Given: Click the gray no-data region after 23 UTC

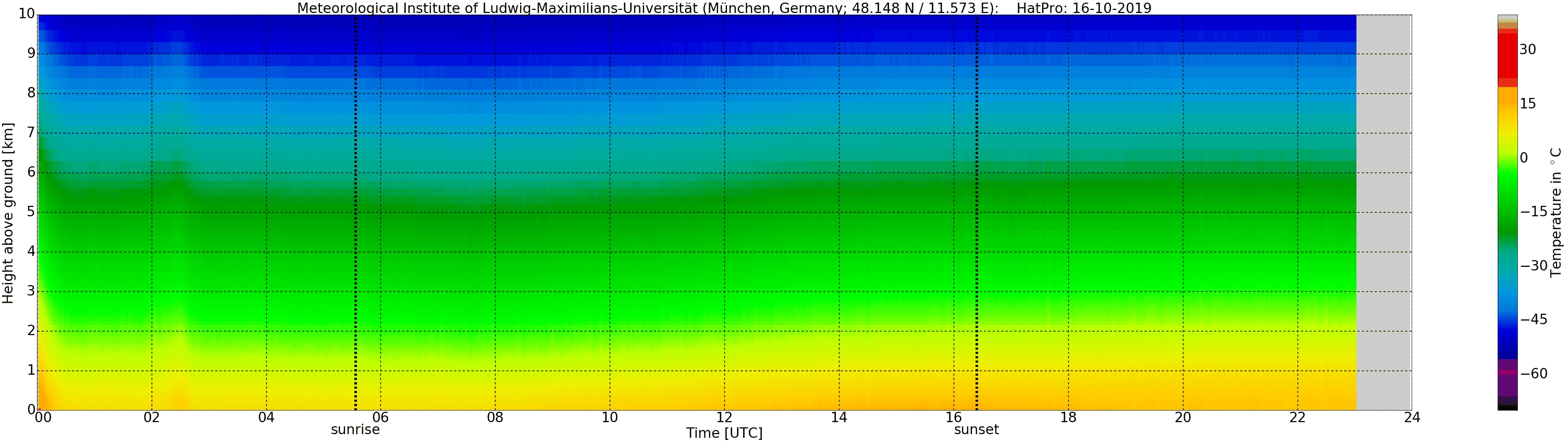Looking at the screenshot, I should point(1384,213).
